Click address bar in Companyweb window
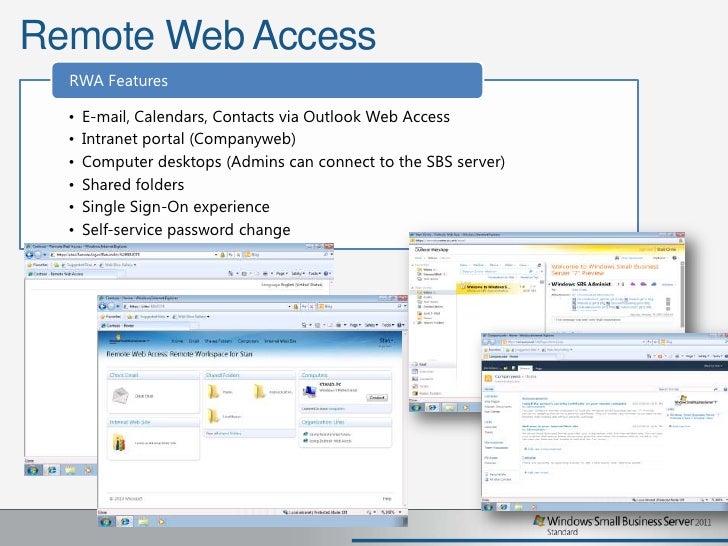Image resolution: width=728 pixels, height=546 pixels. [573, 342]
